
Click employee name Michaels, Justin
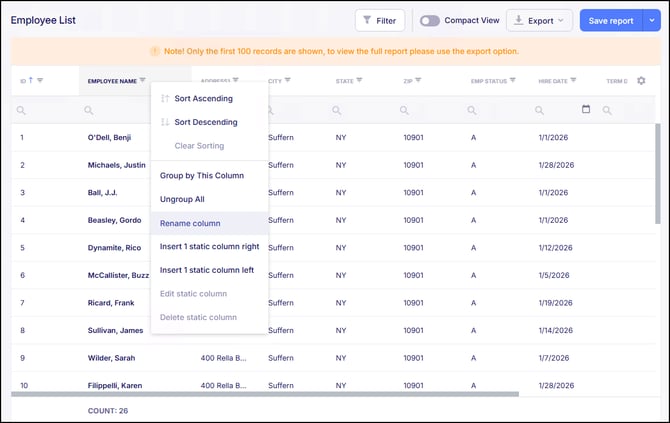pyautogui.click(x=117, y=165)
